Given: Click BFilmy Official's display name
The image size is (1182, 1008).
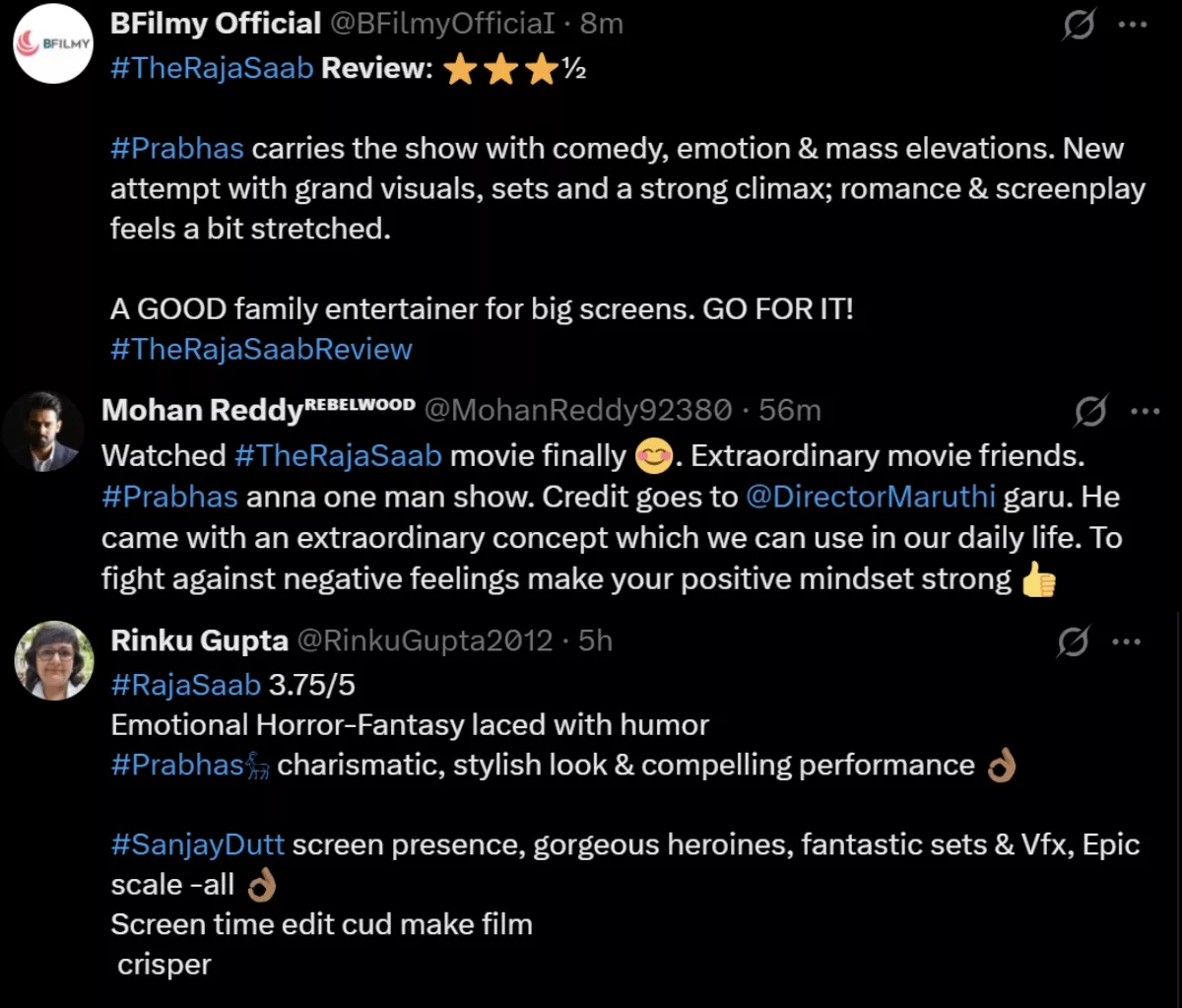Looking at the screenshot, I should [215, 23].
